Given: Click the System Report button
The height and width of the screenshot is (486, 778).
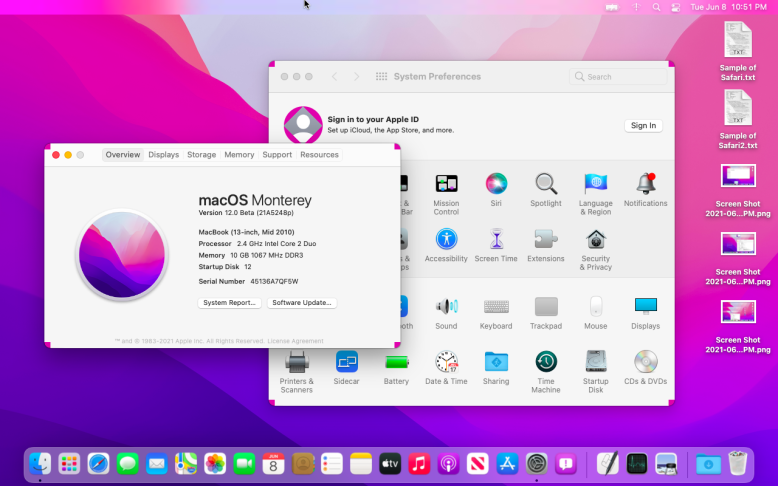Looking at the screenshot, I should (x=229, y=302).
